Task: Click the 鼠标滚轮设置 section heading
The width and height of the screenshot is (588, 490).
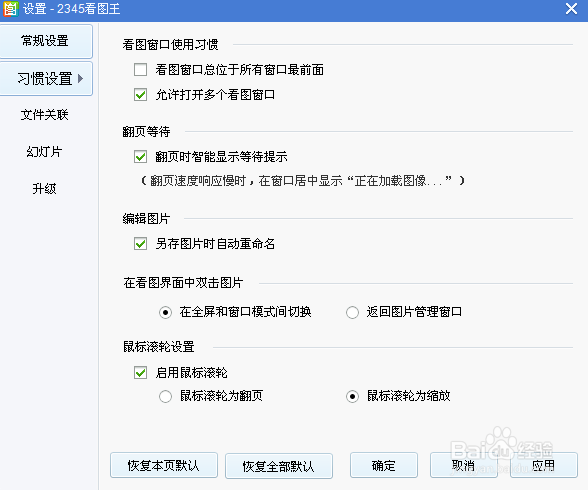Action: (x=159, y=347)
